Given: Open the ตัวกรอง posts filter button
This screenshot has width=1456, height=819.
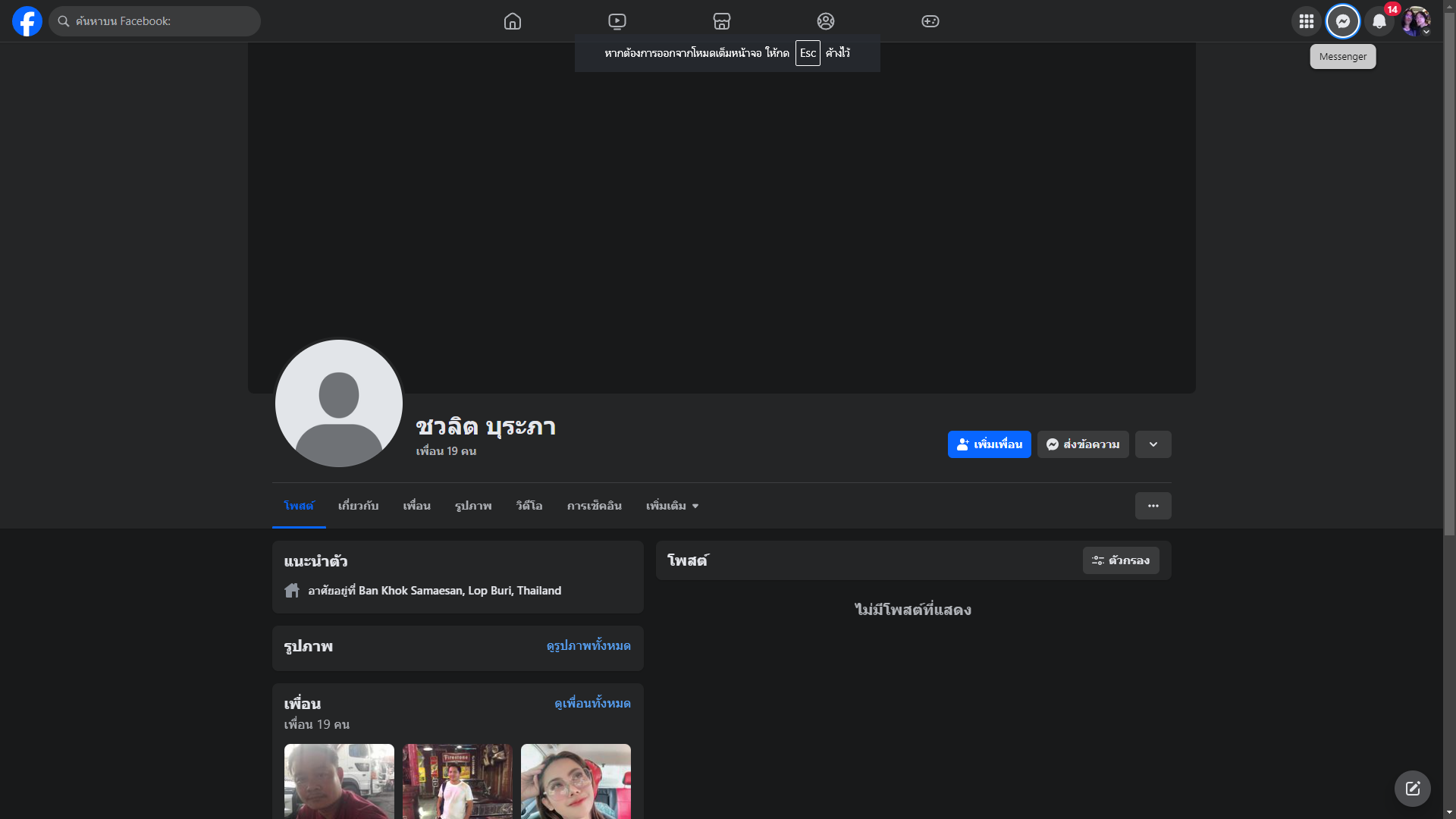Looking at the screenshot, I should 1121,560.
